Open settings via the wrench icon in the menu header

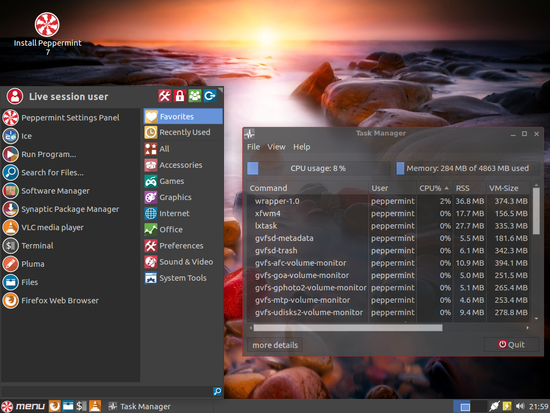pos(165,96)
